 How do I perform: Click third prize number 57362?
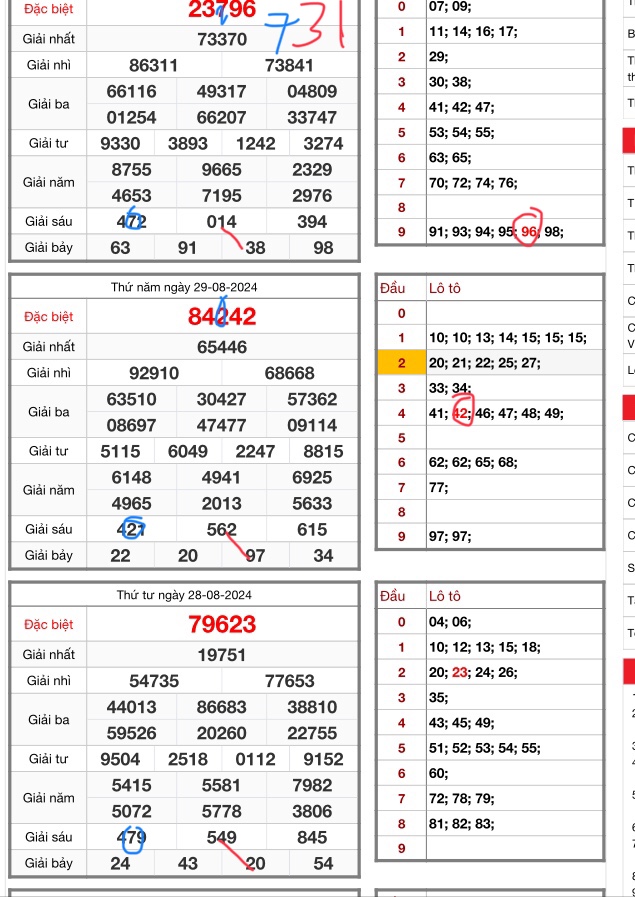point(312,399)
